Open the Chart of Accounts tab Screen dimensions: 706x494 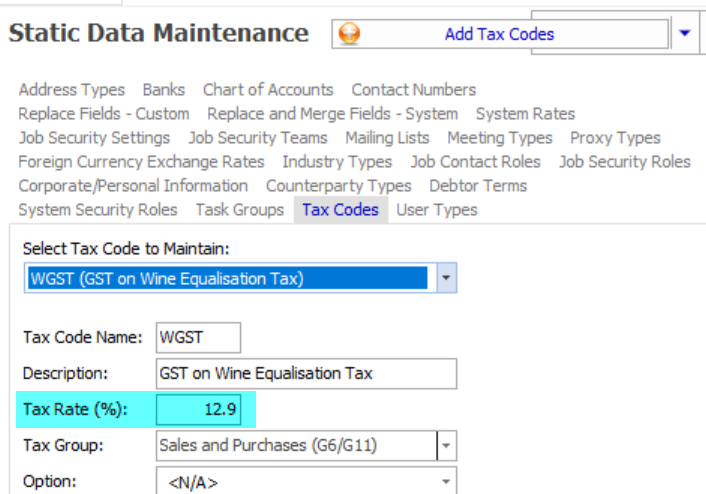[268, 90]
